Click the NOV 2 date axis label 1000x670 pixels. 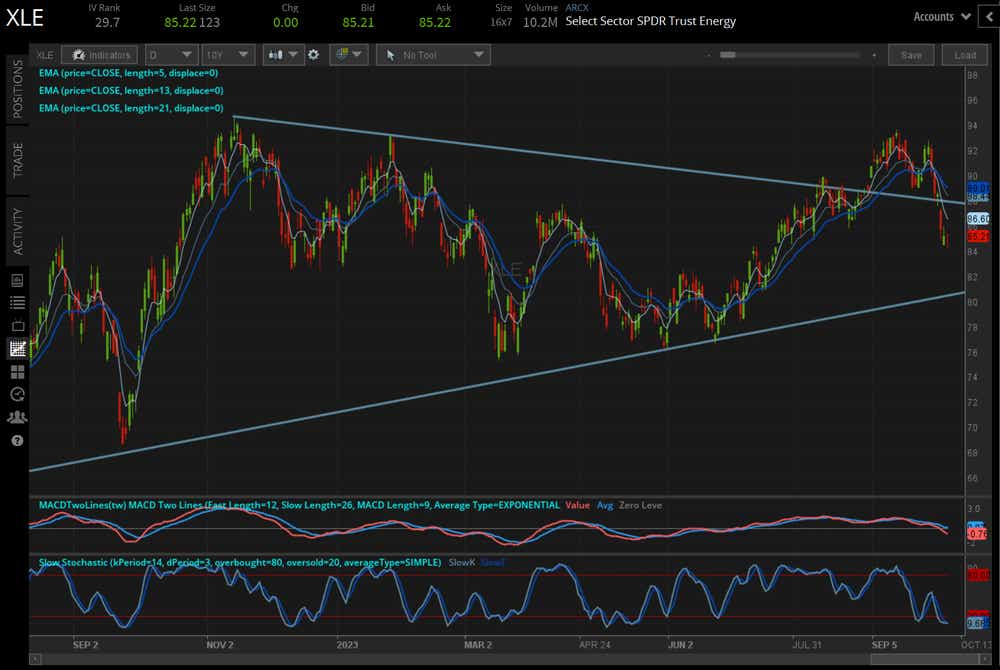[219, 645]
